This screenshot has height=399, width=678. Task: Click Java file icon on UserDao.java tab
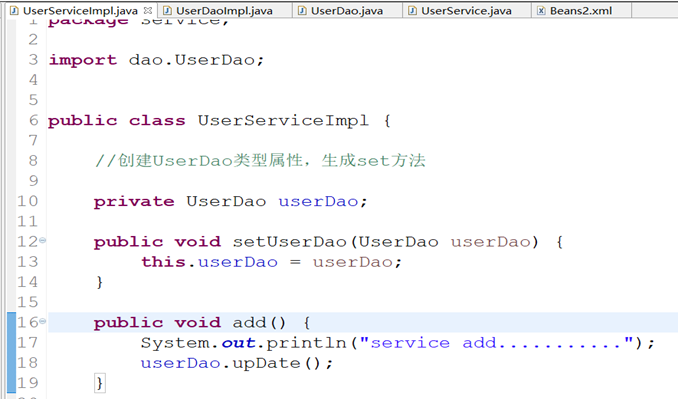pos(303,11)
